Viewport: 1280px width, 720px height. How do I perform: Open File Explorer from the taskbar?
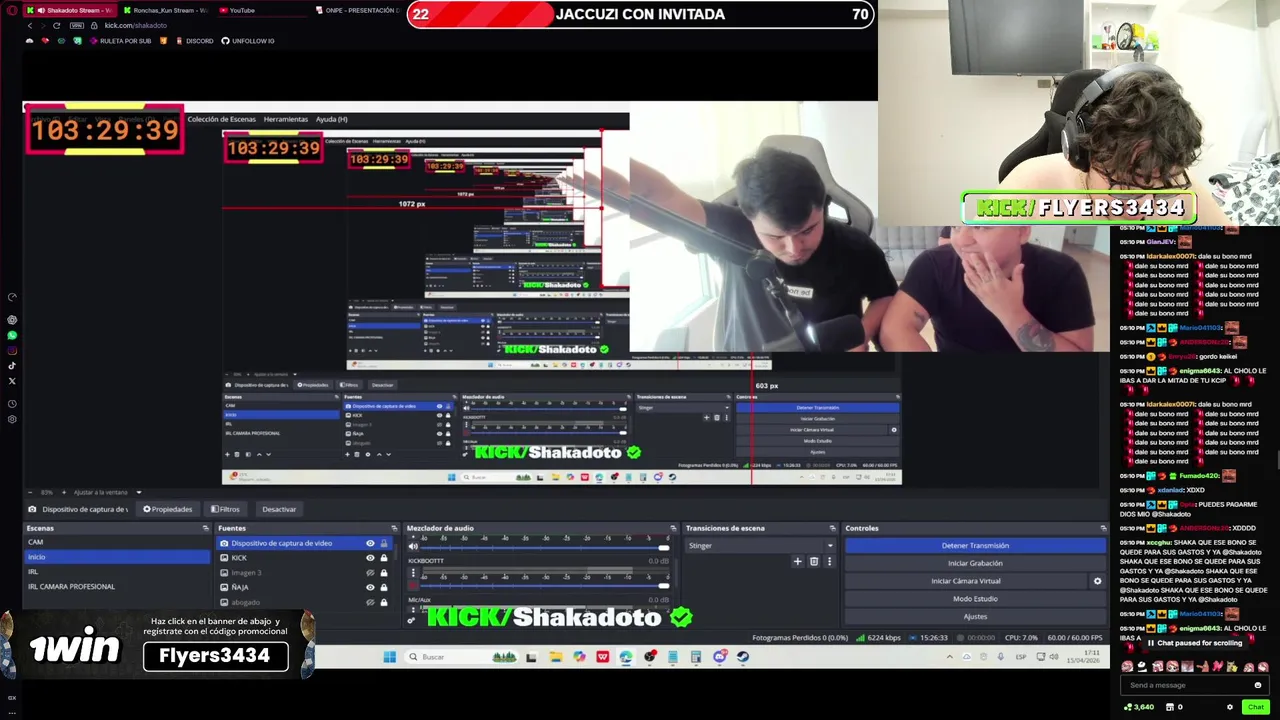(x=556, y=657)
